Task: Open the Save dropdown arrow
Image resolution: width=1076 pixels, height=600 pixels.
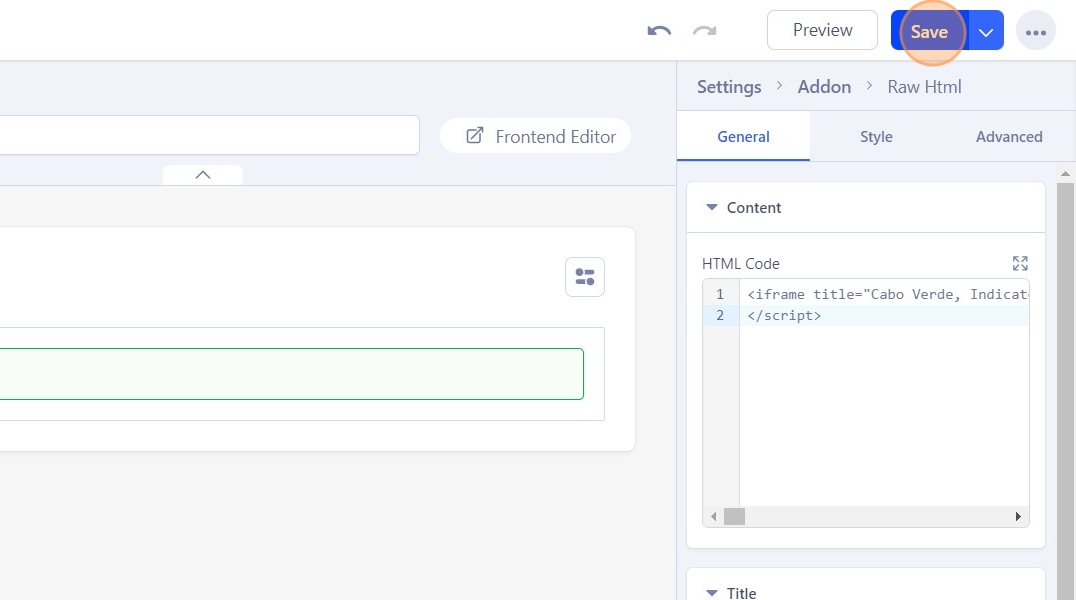Action: (x=986, y=32)
